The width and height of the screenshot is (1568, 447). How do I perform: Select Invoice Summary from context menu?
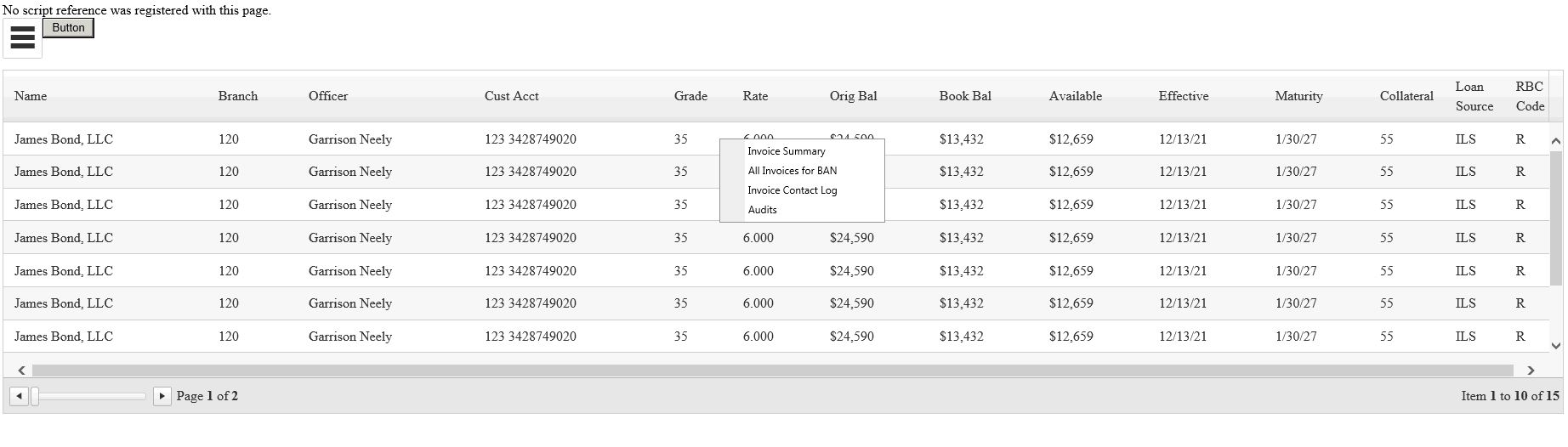787,151
